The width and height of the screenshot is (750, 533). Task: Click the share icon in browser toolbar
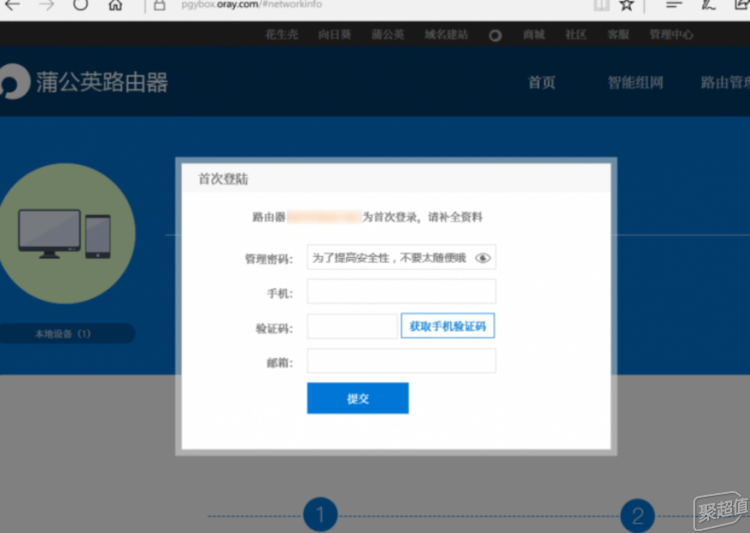coord(741,5)
